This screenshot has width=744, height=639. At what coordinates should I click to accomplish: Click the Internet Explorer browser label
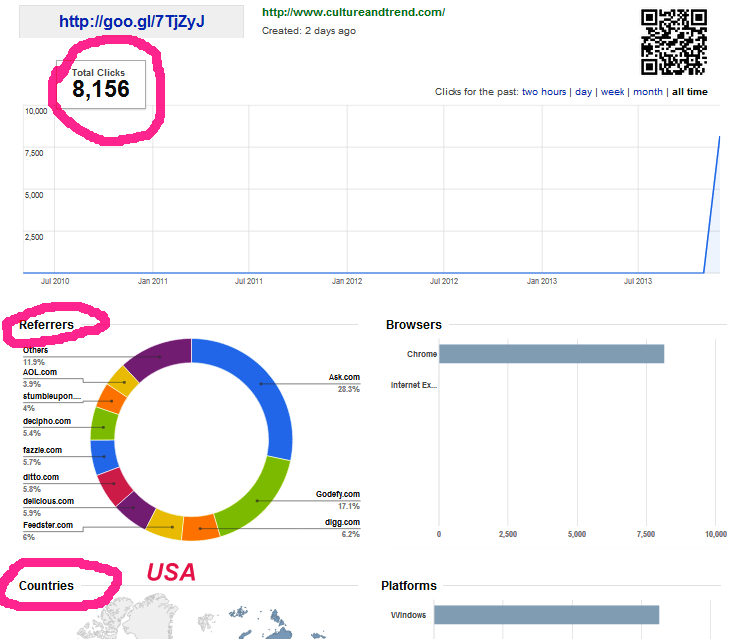[x=413, y=385]
